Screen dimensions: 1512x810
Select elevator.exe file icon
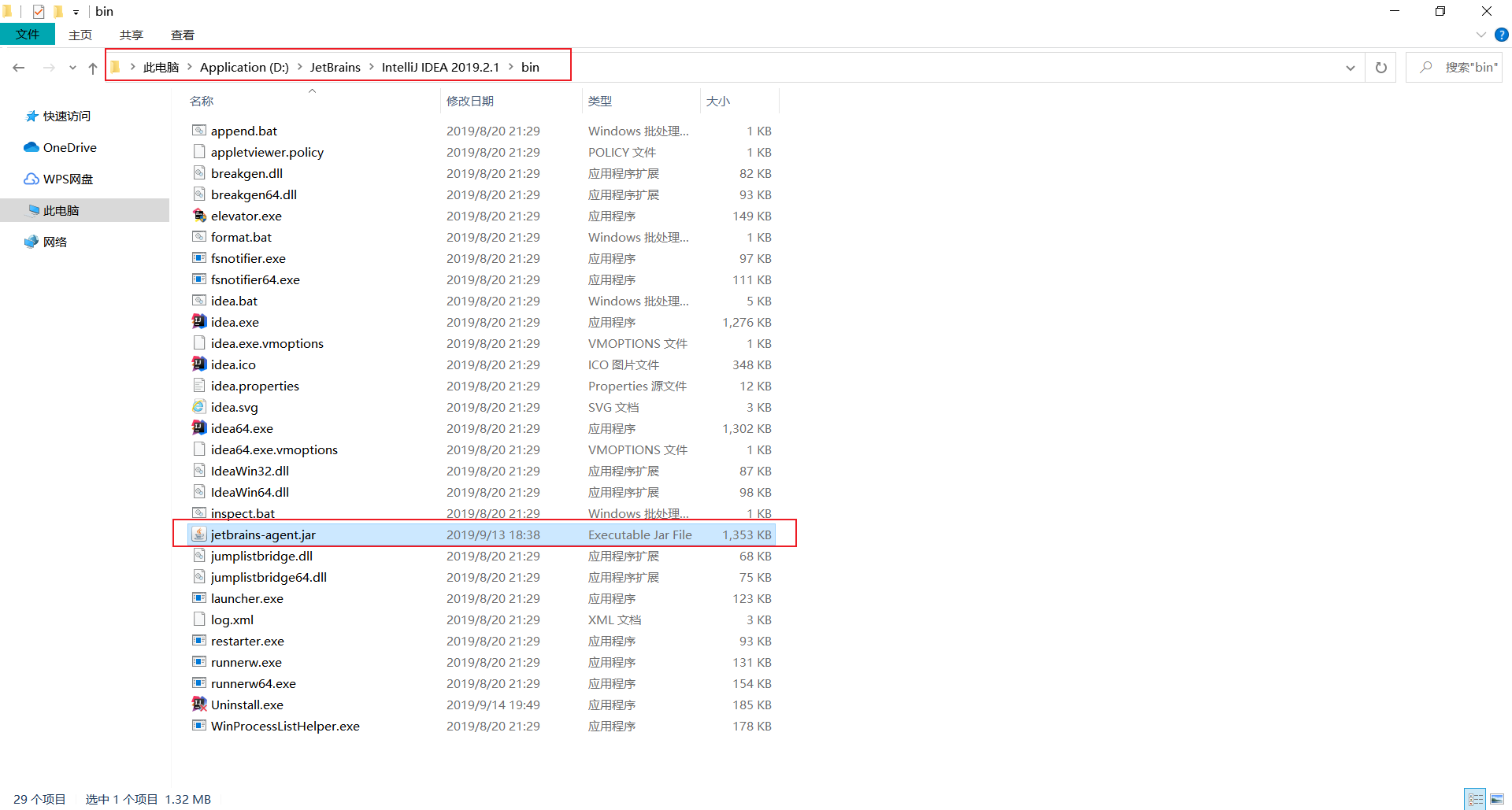(199, 215)
